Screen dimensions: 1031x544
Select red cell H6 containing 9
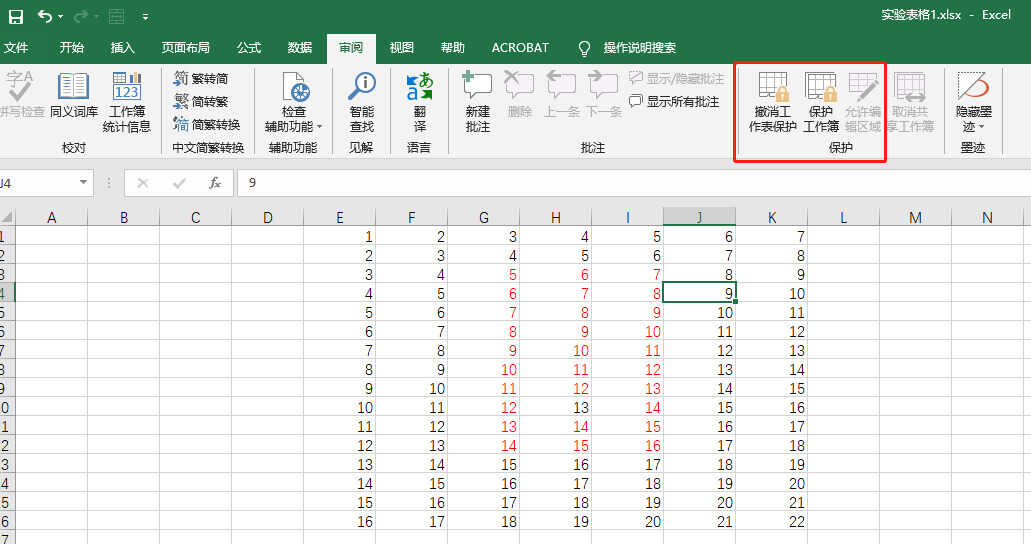[556, 332]
